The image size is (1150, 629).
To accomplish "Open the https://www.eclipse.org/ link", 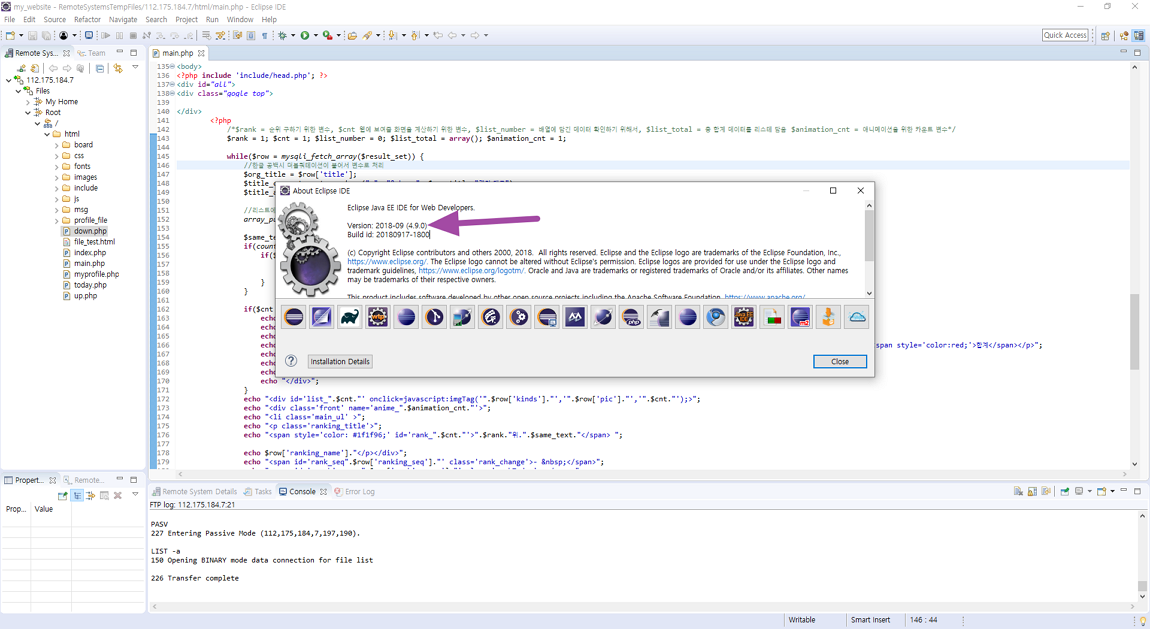I will click(387, 262).
